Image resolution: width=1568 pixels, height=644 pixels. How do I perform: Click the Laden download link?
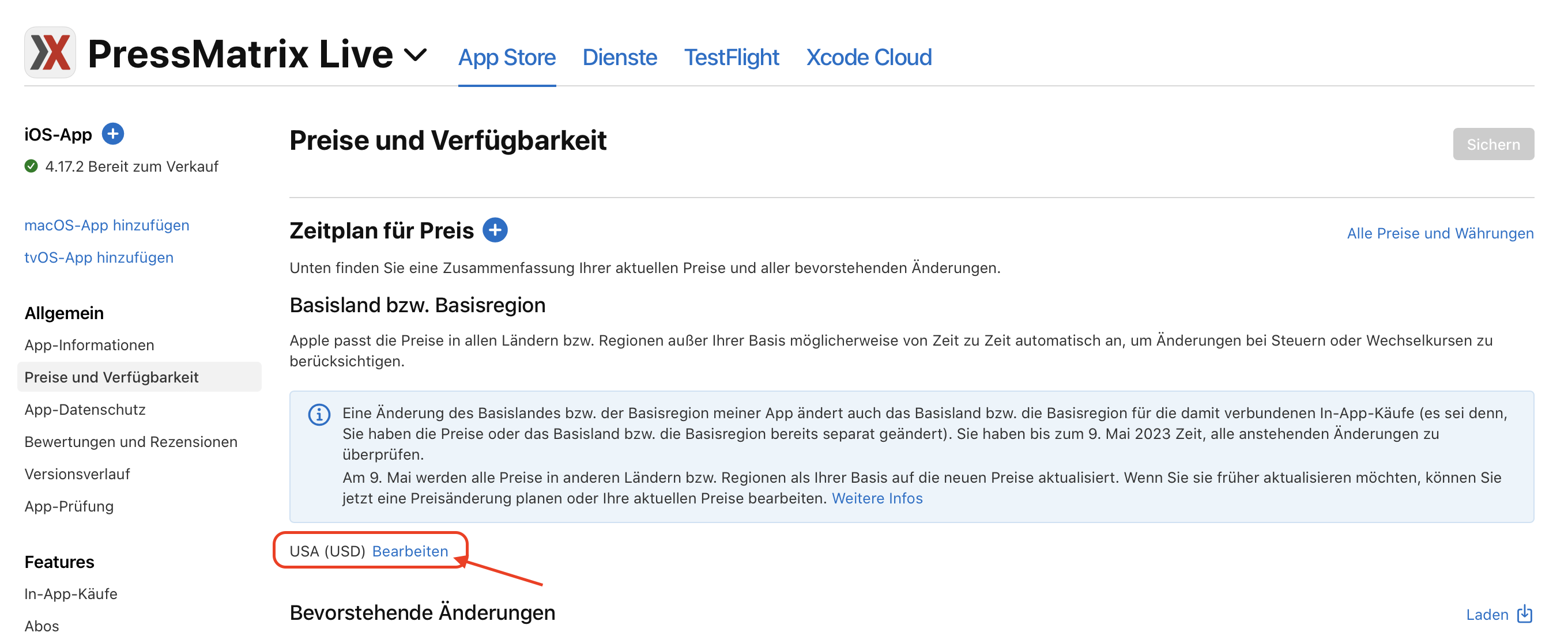tap(1487, 614)
